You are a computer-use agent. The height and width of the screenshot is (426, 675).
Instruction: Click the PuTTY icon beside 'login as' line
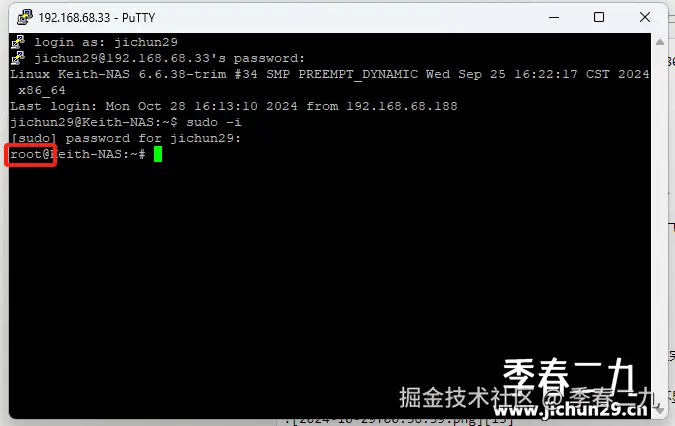18,42
